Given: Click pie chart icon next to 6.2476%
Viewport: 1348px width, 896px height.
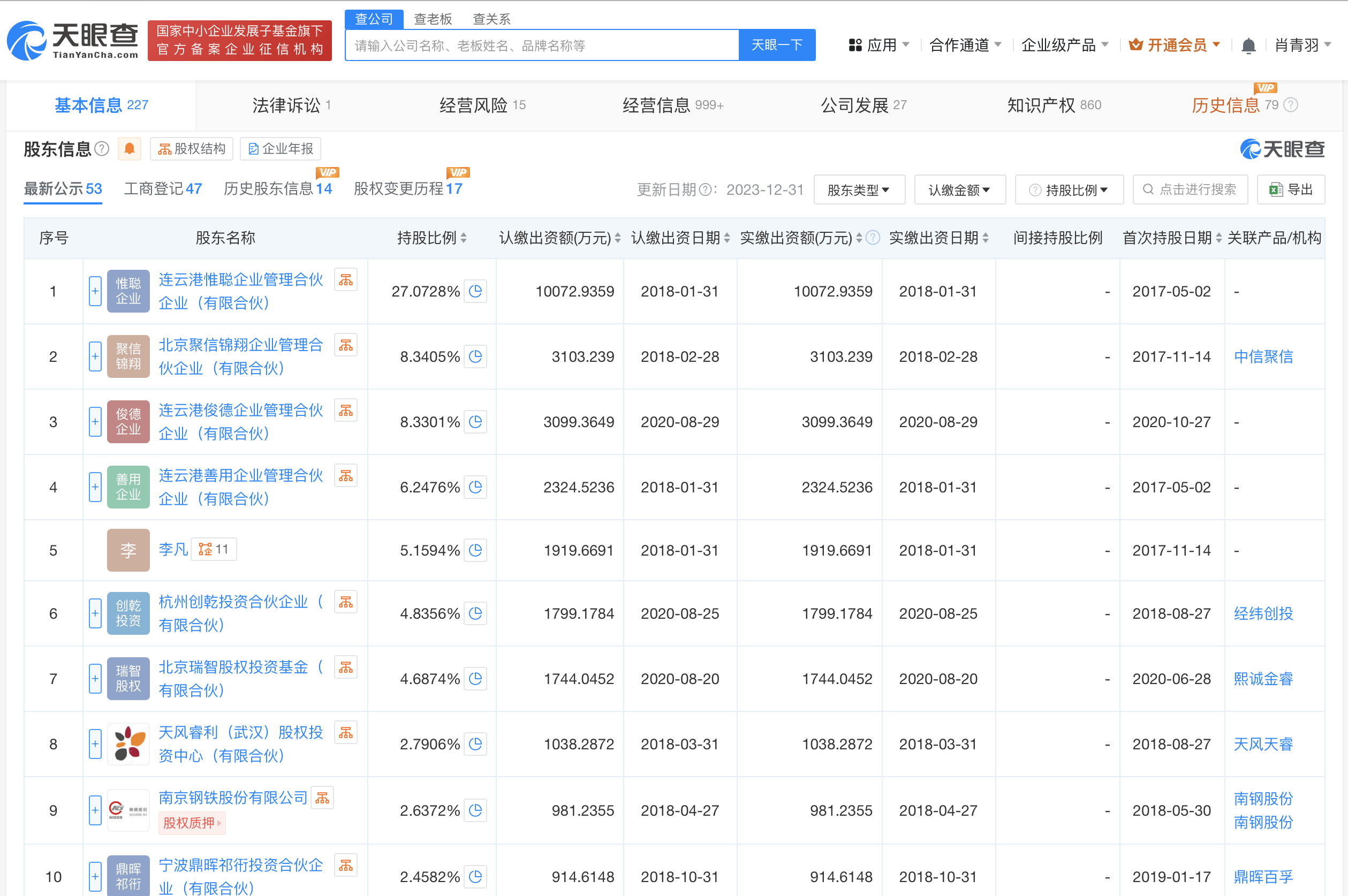Looking at the screenshot, I should coord(475,488).
